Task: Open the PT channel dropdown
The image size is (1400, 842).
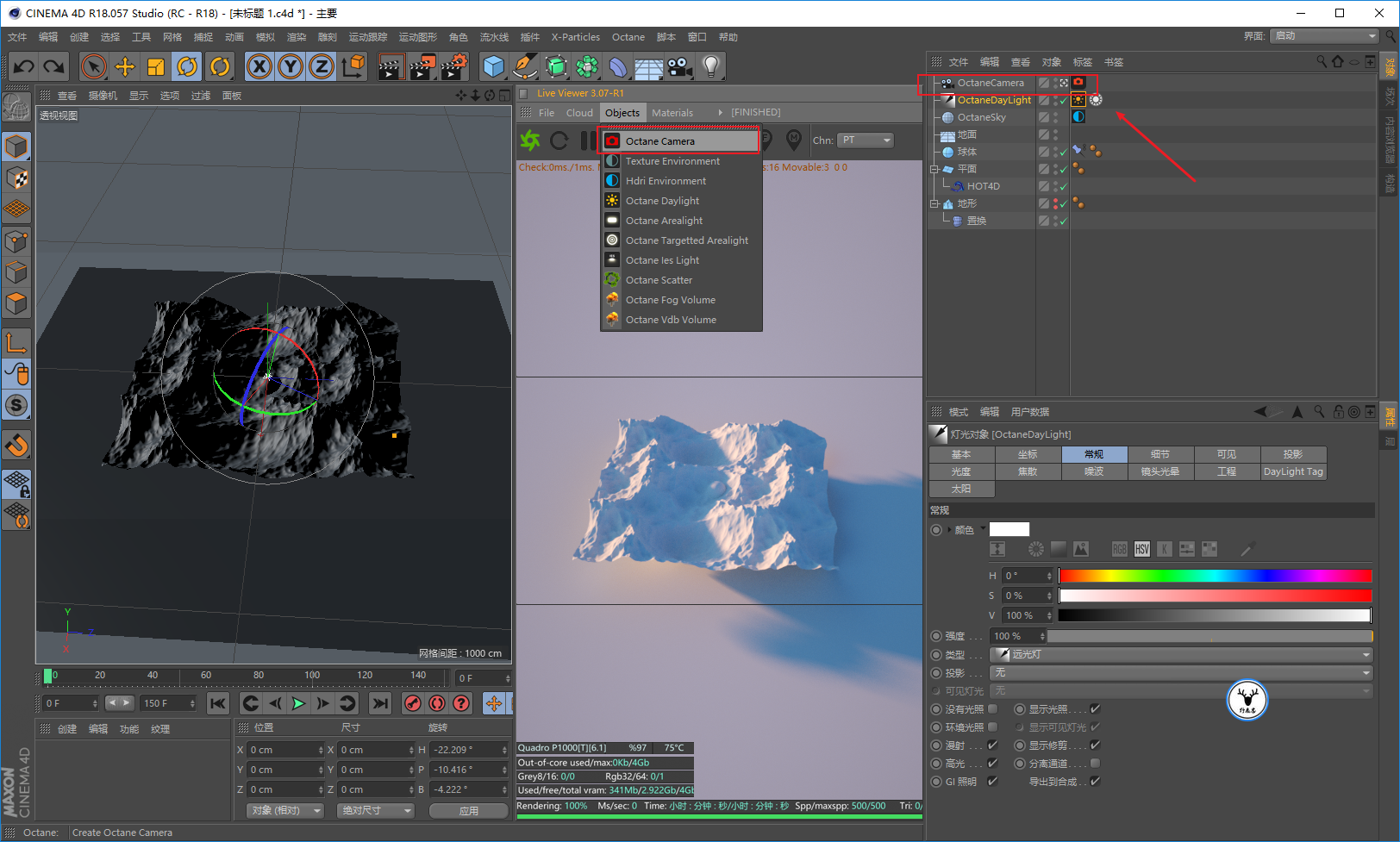Action: pyautogui.click(x=866, y=140)
